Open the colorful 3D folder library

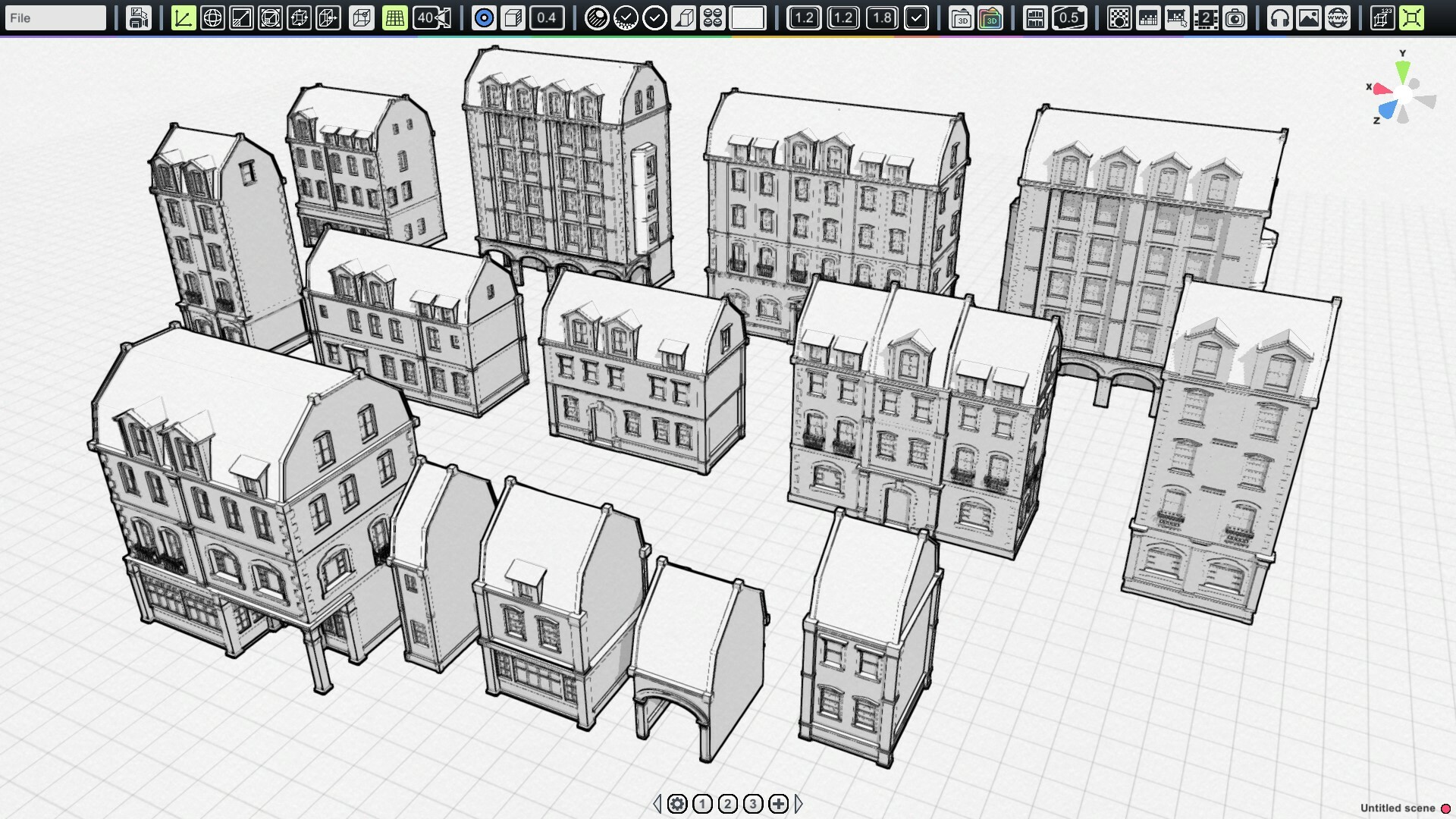[990, 17]
